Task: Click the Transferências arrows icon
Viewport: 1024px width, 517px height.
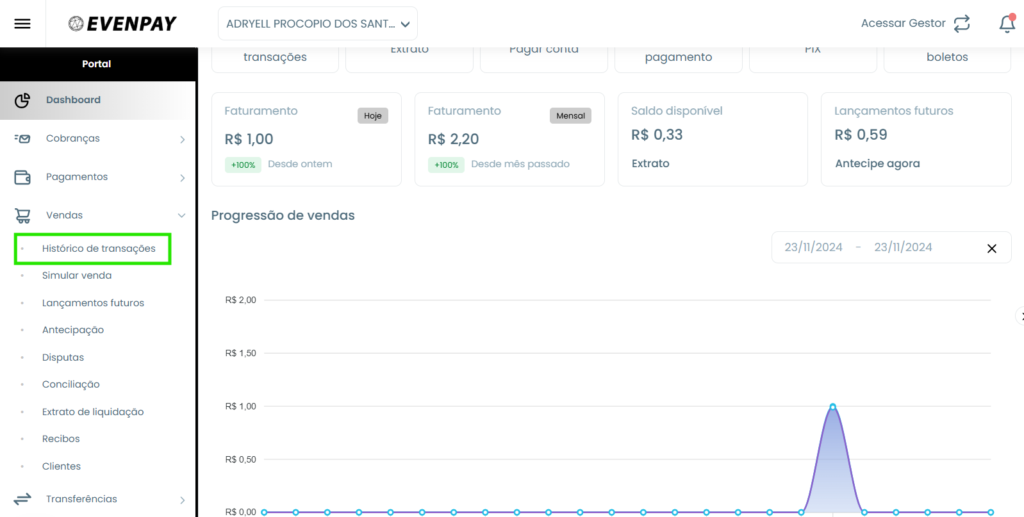Action: [x=22, y=499]
